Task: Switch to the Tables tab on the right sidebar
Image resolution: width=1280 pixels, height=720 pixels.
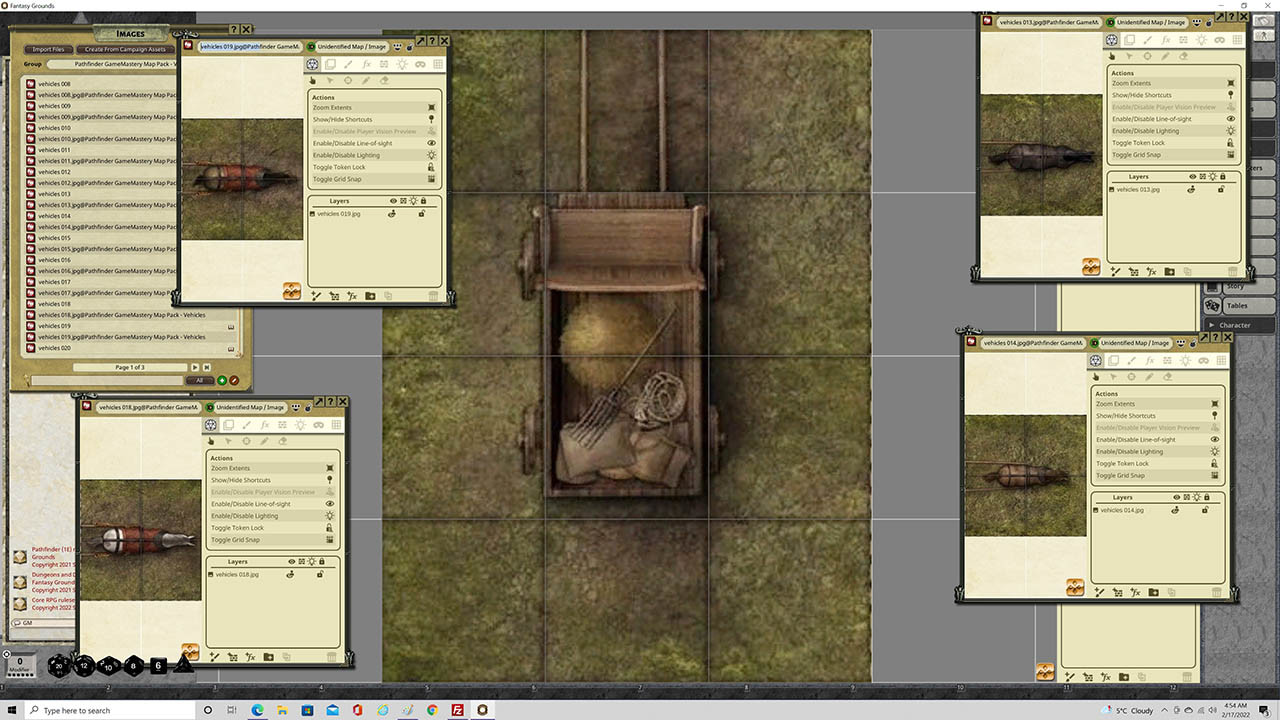Action: click(x=1237, y=305)
